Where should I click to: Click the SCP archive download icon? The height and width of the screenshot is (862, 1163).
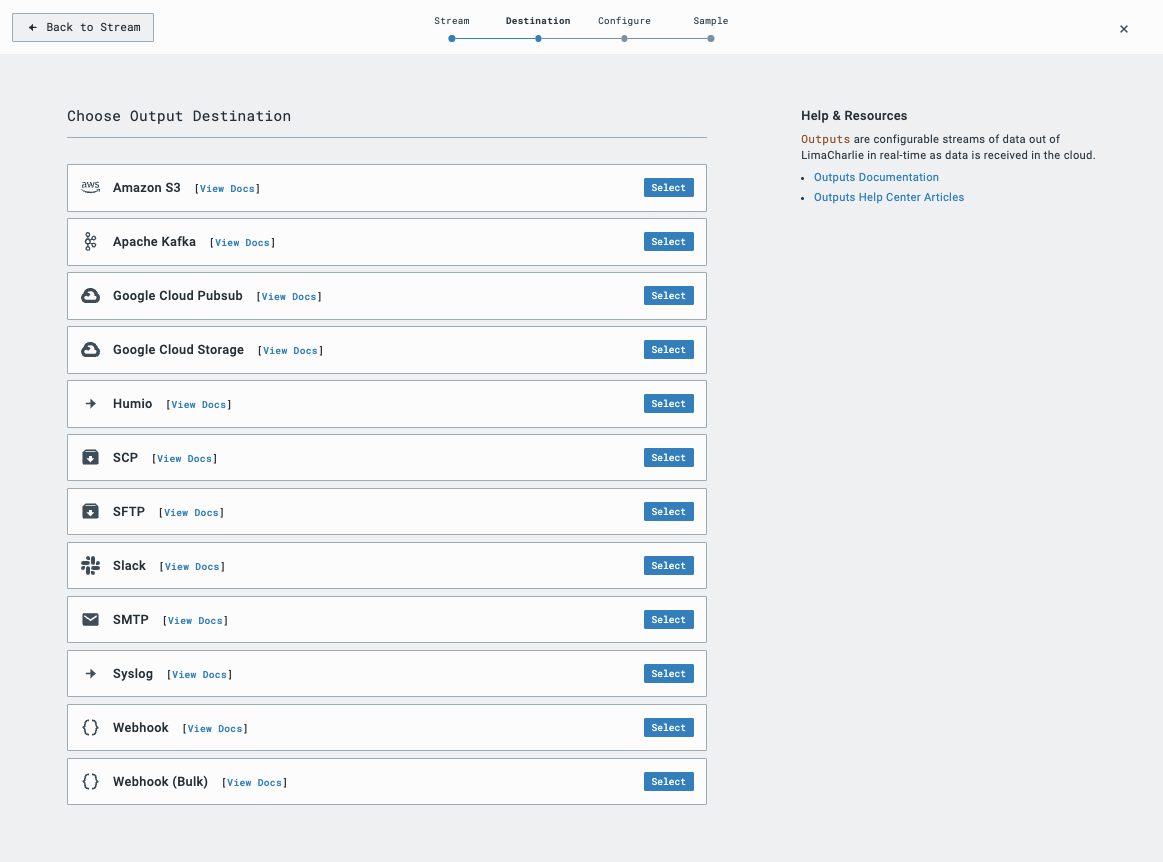click(90, 458)
